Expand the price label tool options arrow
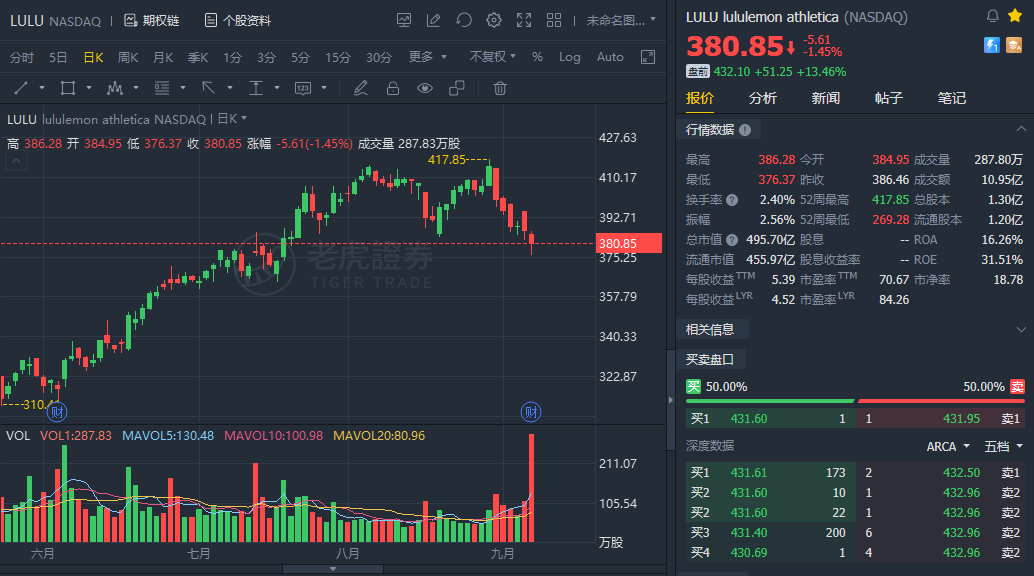The width and height of the screenshot is (1034, 576). (x=324, y=88)
